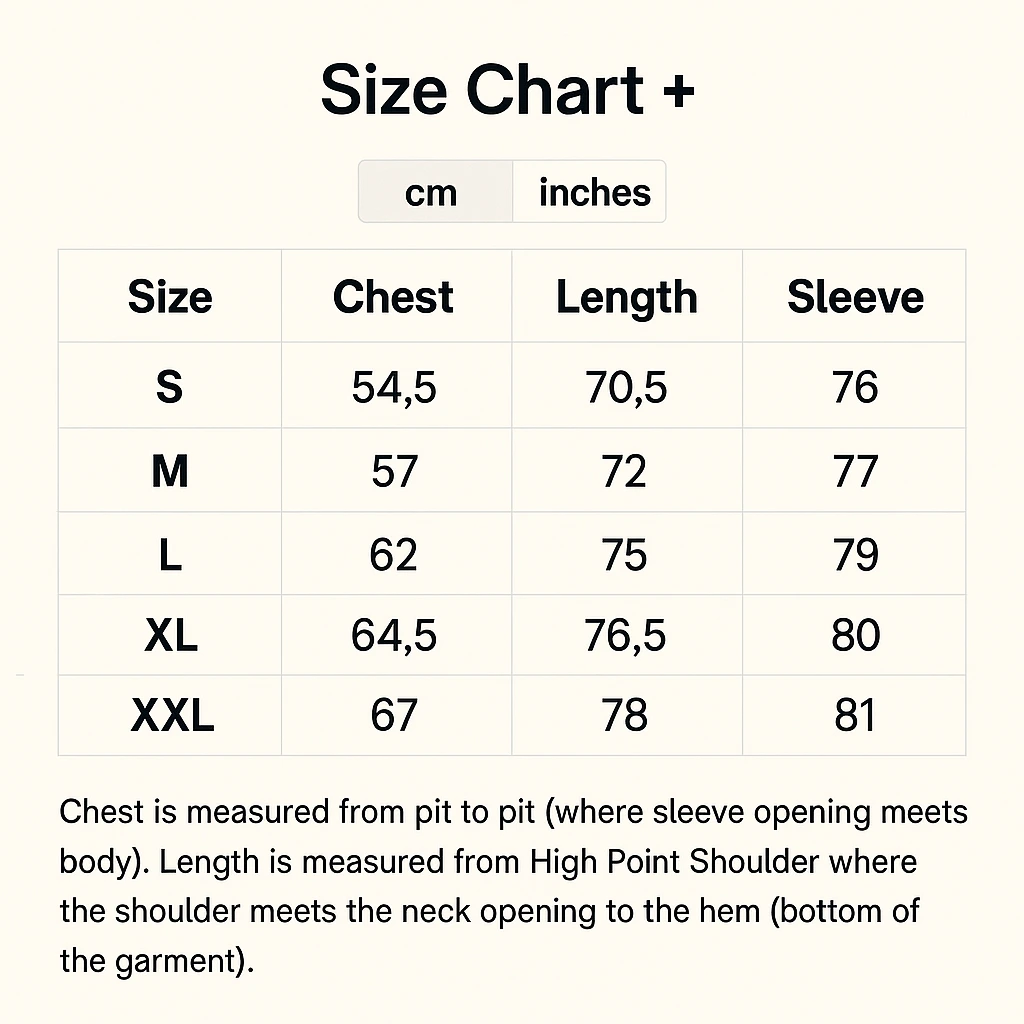
Task: Click the 54,5 chest value for S
Action: click(x=394, y=387)
